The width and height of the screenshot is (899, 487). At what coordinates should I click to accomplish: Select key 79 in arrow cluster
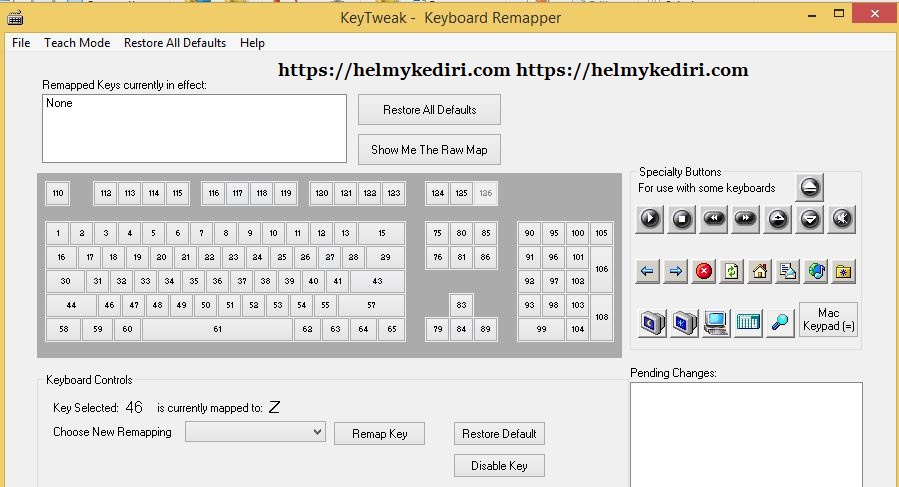[438, 329]
